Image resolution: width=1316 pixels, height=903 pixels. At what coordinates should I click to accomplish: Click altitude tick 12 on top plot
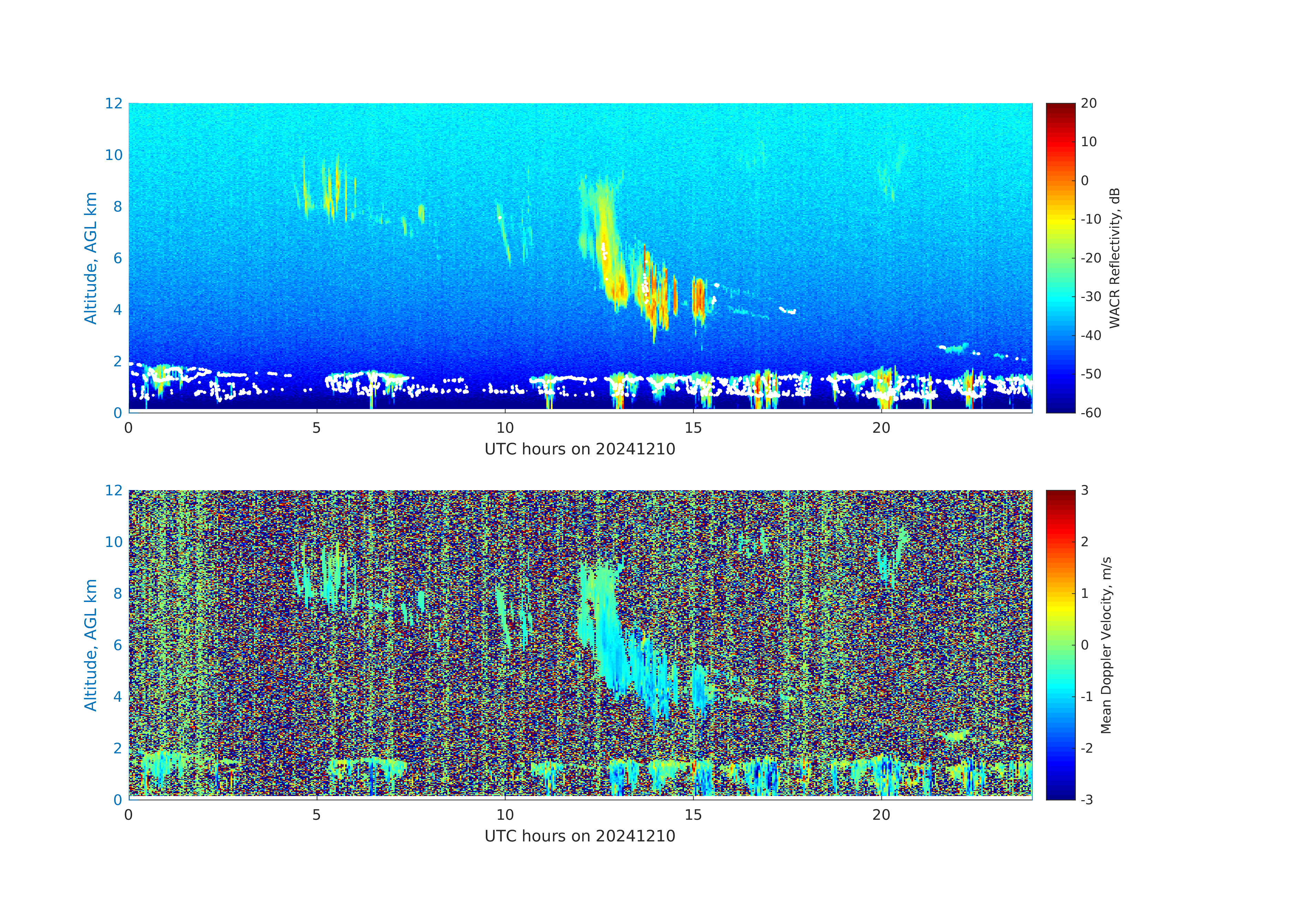click(x=114, y=103)
